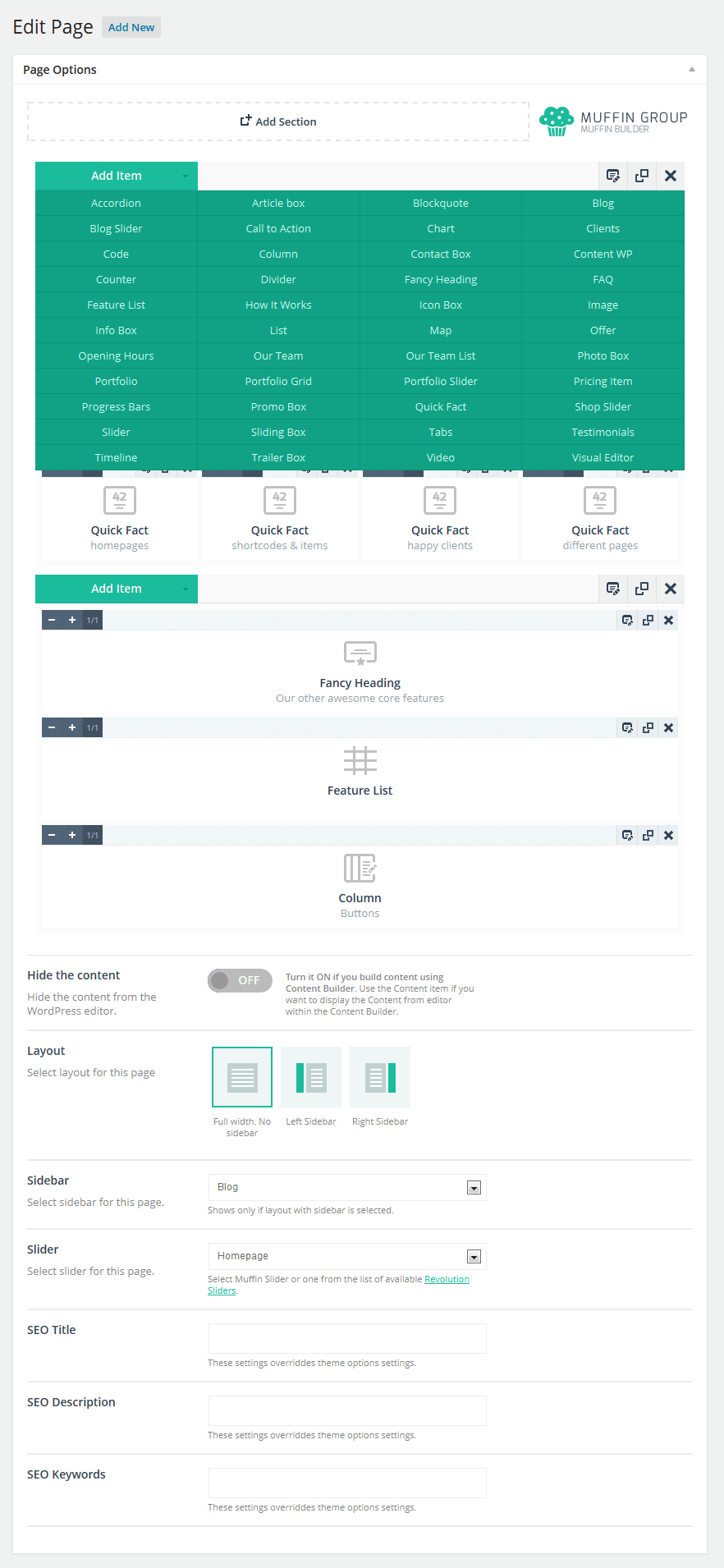Edit the Feature List item
Viewport: 724px width, 1568px height.
point(627,727)
